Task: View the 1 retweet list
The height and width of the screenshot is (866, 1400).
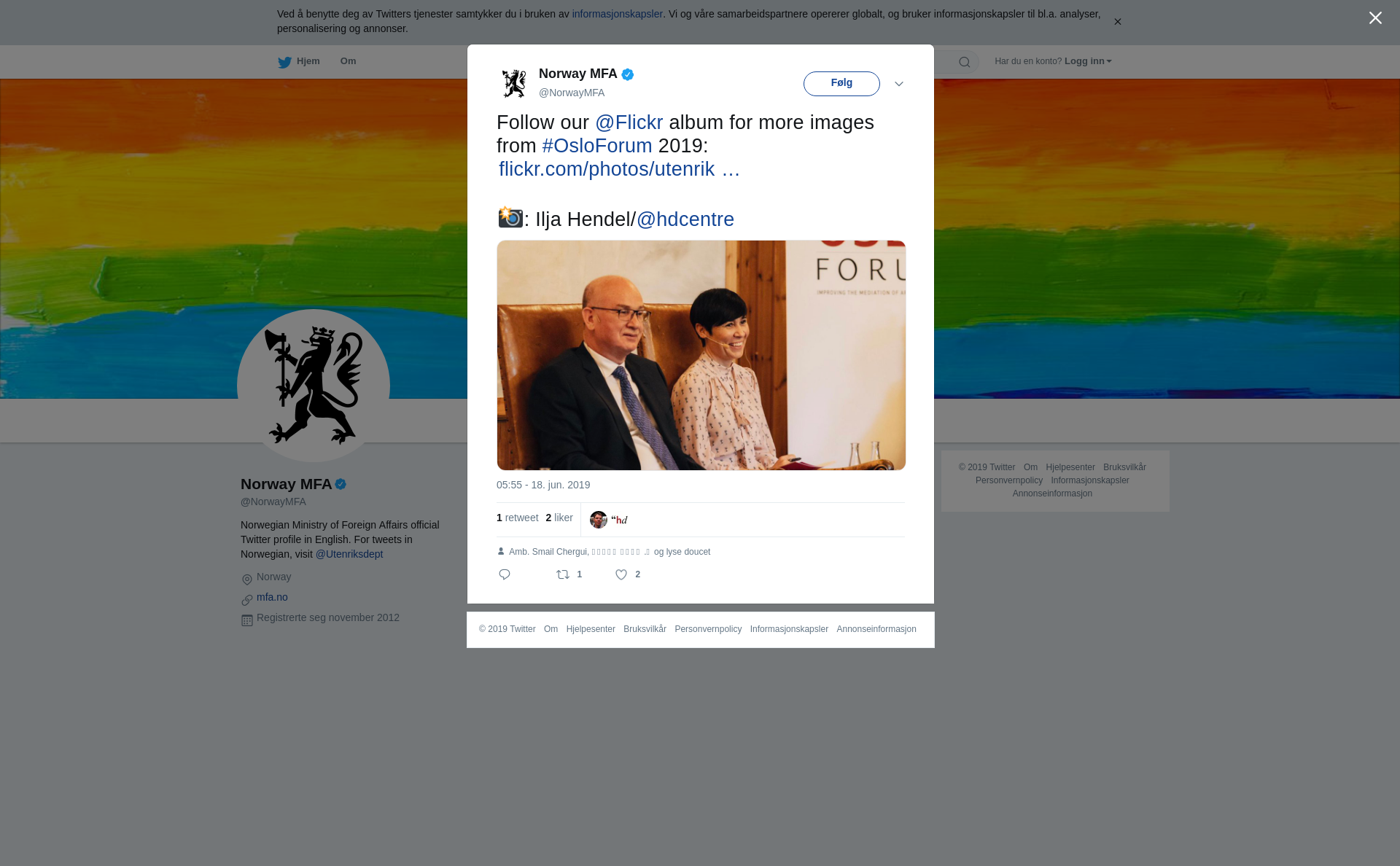Action: coord(518,518)
